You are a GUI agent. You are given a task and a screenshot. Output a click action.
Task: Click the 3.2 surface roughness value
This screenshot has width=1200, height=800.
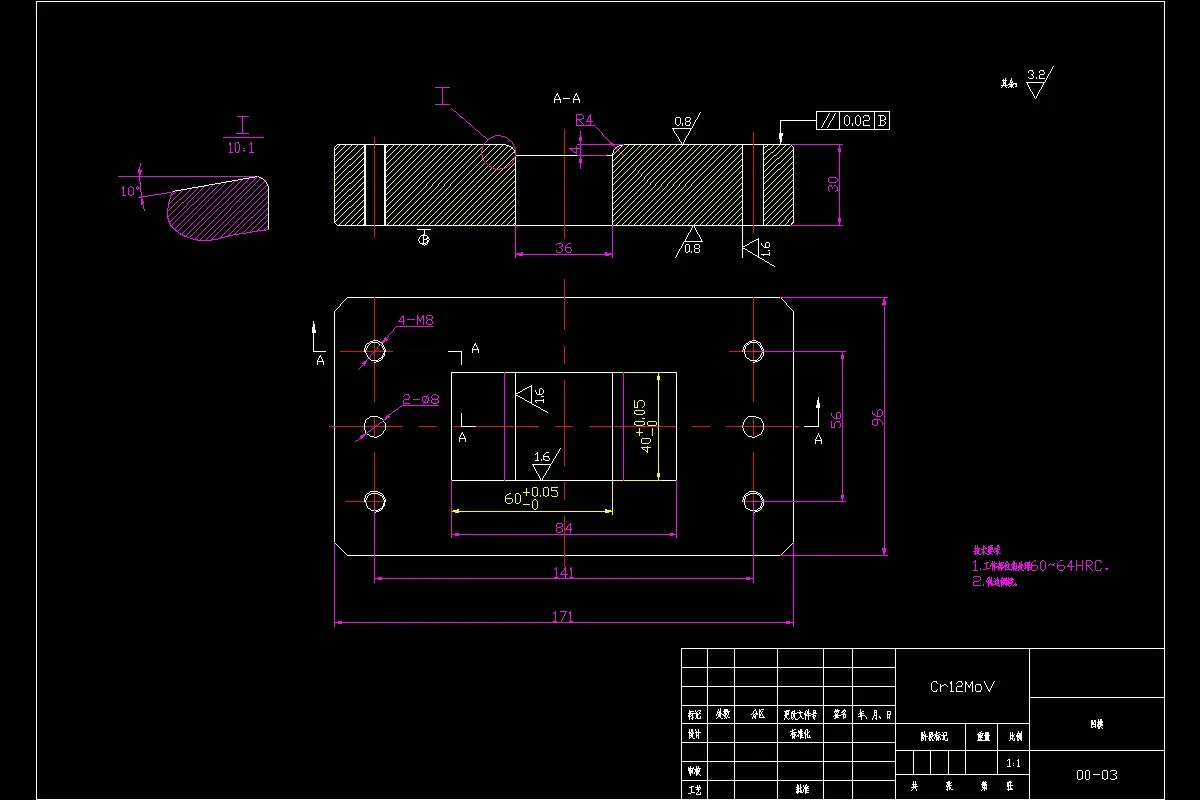(1036, 74)
